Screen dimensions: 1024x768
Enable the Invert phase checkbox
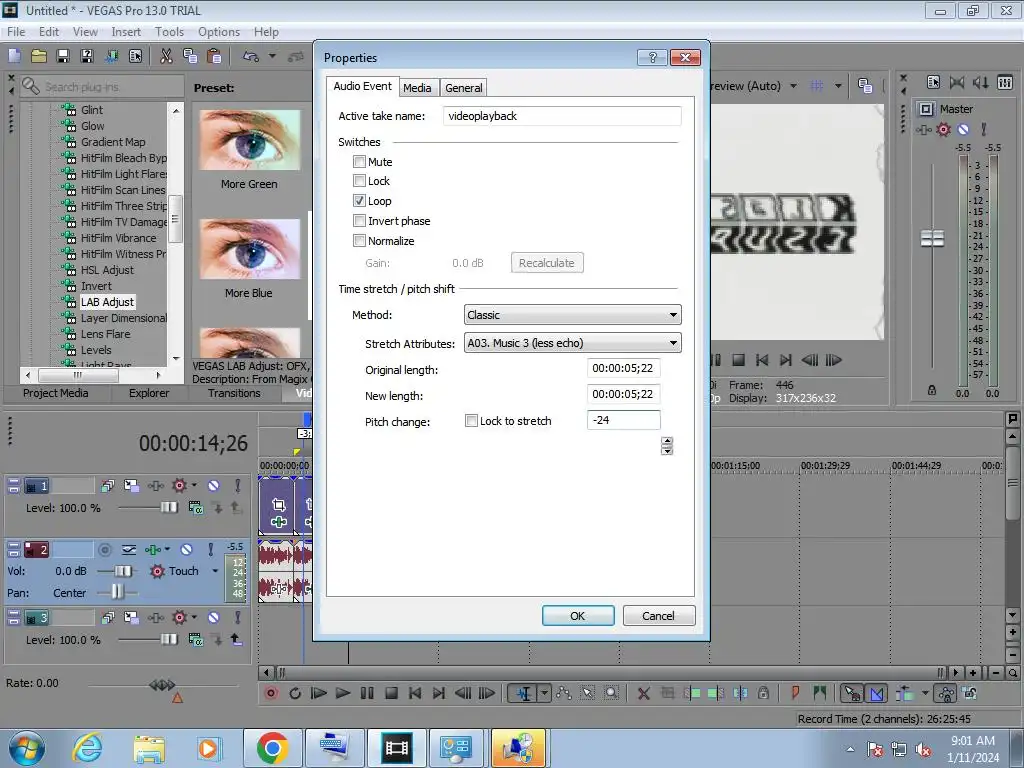[x=359, y=221]
